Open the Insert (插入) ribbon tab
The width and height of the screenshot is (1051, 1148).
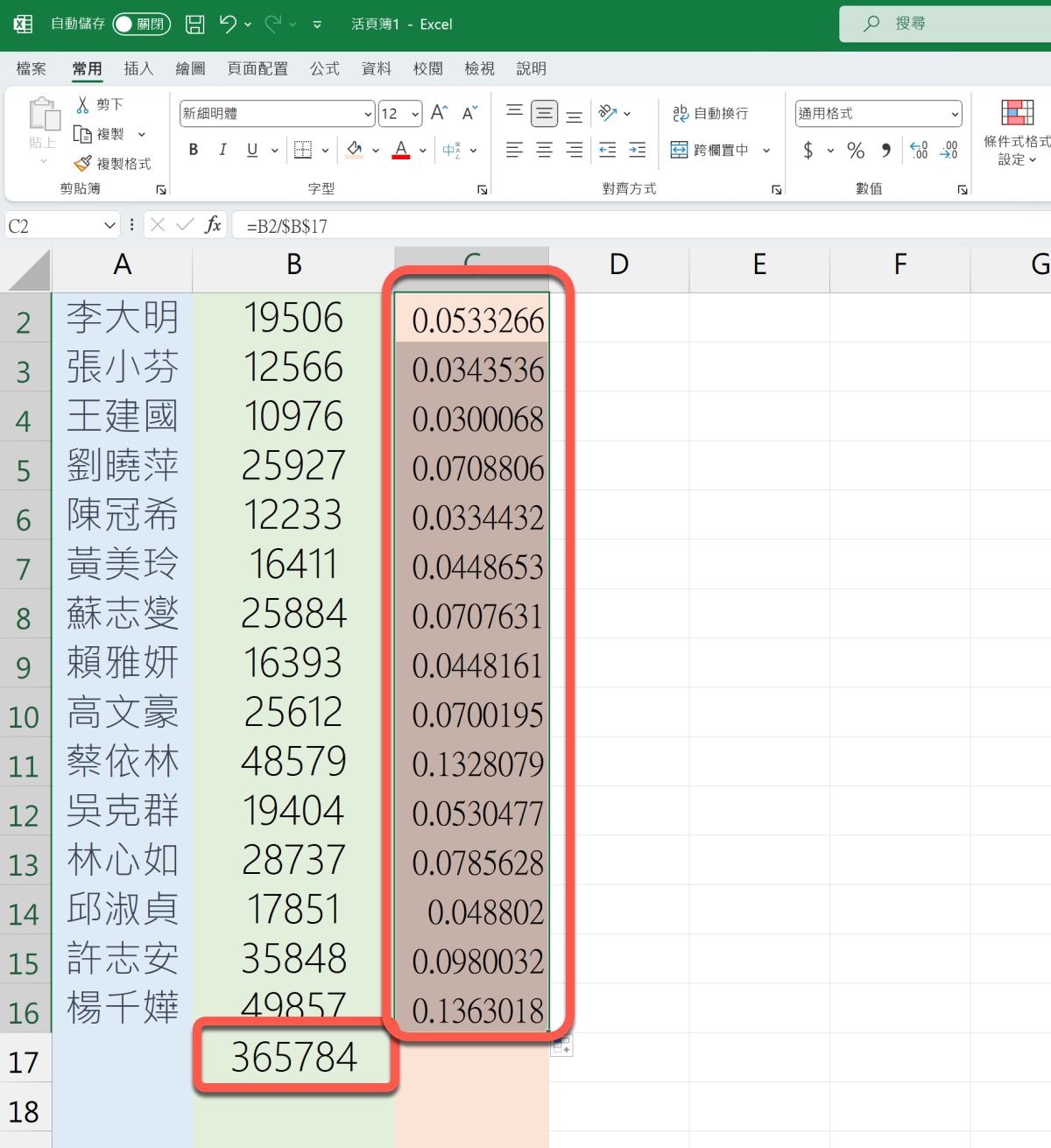point(138,68)
